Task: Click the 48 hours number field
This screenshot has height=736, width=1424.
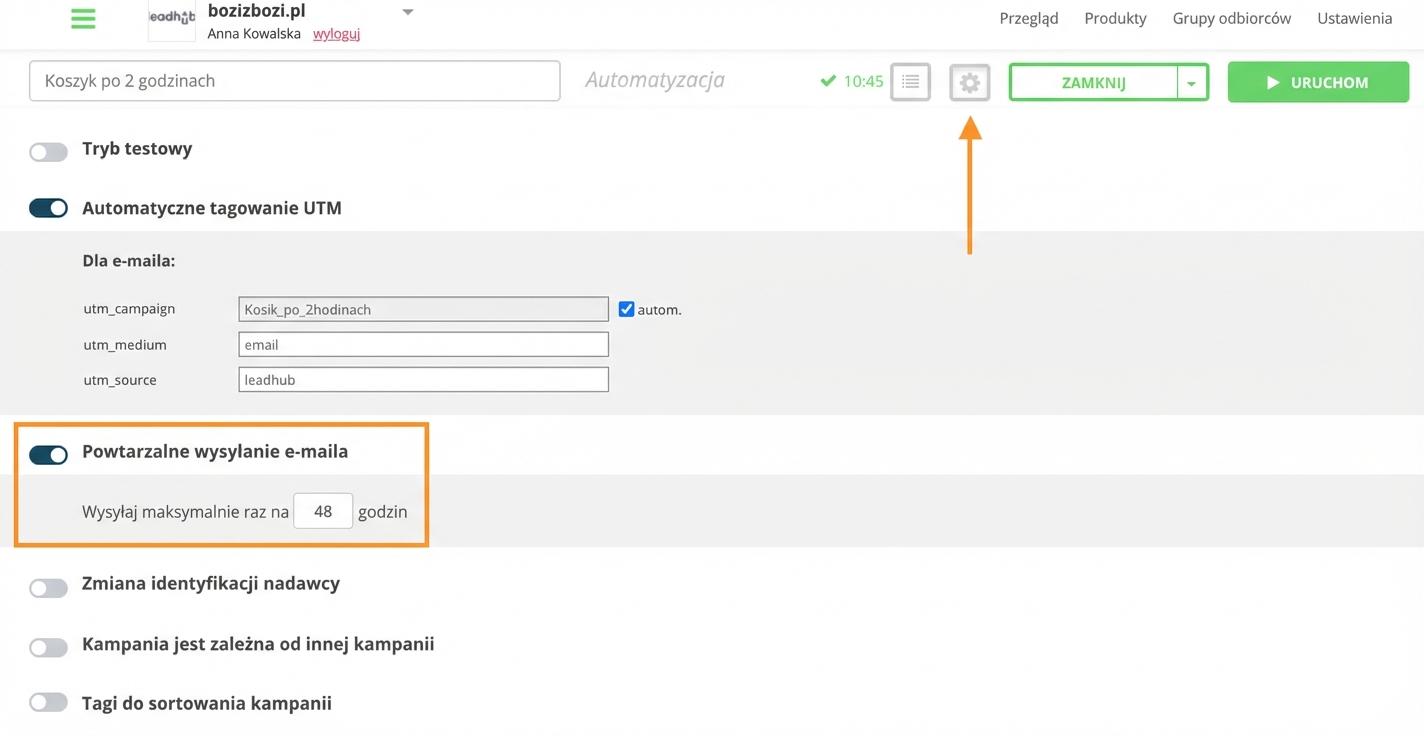Action: click(x=323, y=511)
